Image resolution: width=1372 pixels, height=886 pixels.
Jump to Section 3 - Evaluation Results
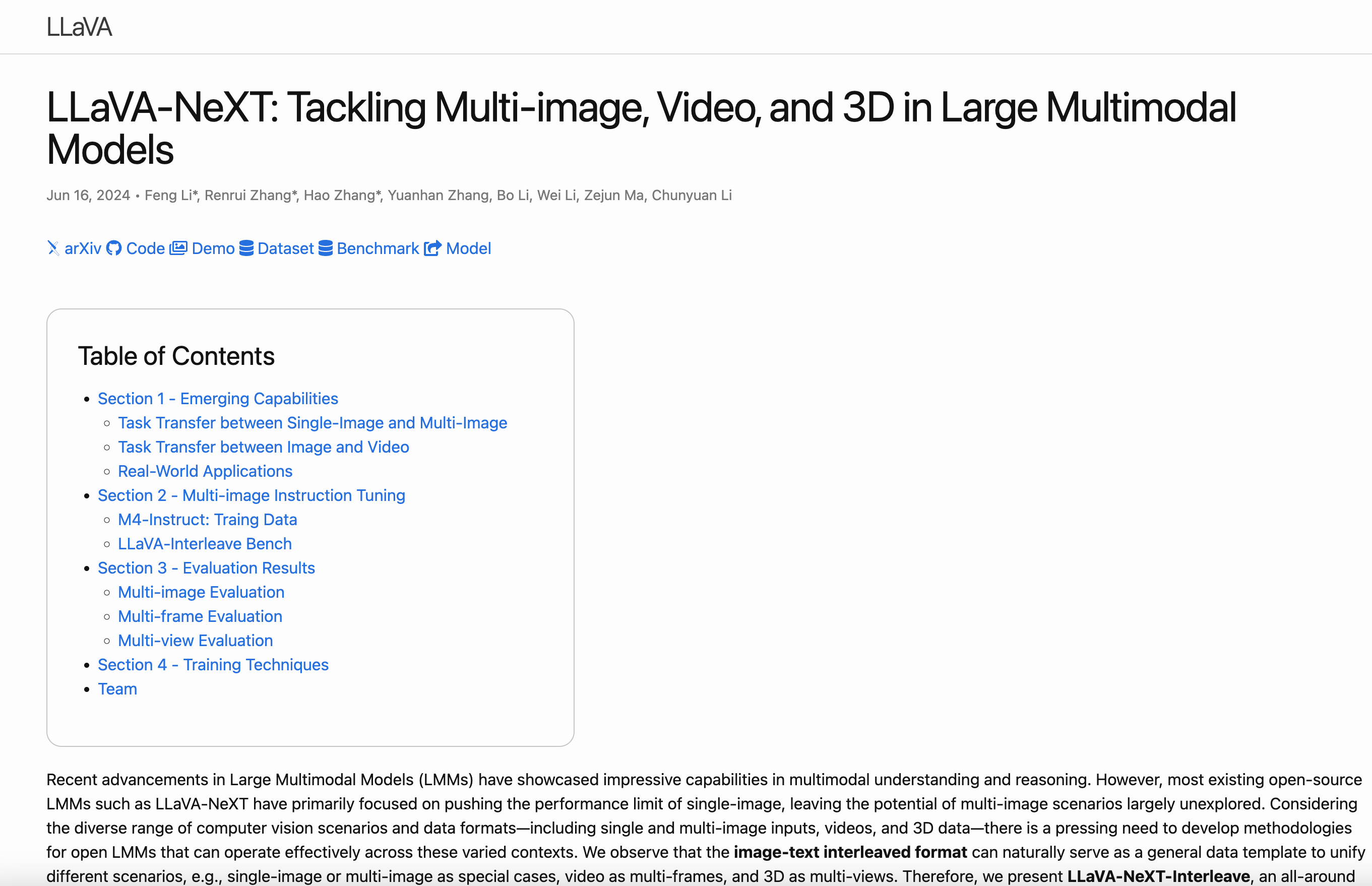click(207, 567)
